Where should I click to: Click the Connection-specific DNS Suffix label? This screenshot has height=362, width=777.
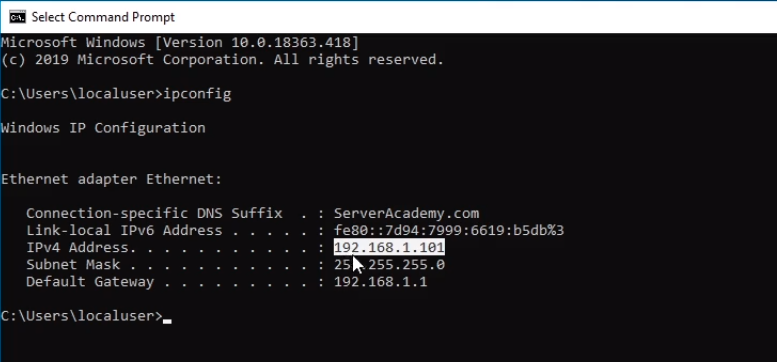[154, 213]
